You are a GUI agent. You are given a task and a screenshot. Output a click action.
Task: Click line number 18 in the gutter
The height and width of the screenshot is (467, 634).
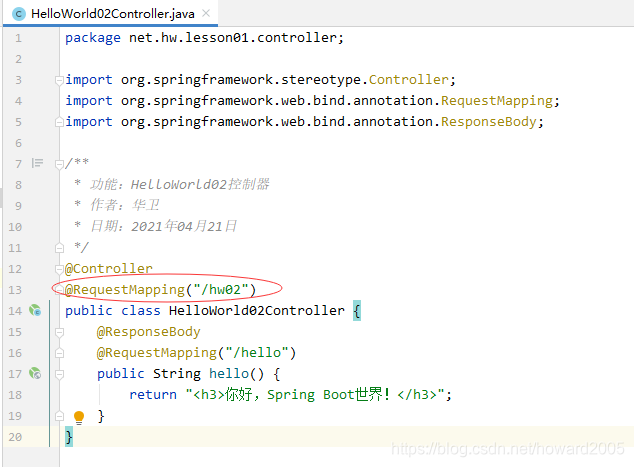click(x=15, y=395)
